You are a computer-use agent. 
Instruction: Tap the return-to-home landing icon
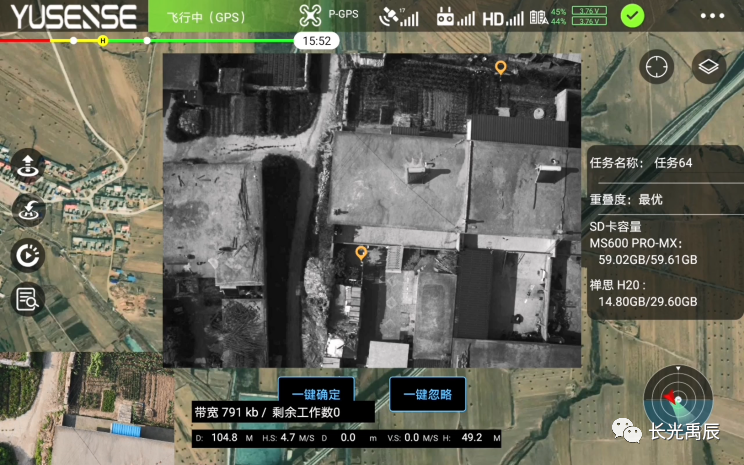(27, 209)
